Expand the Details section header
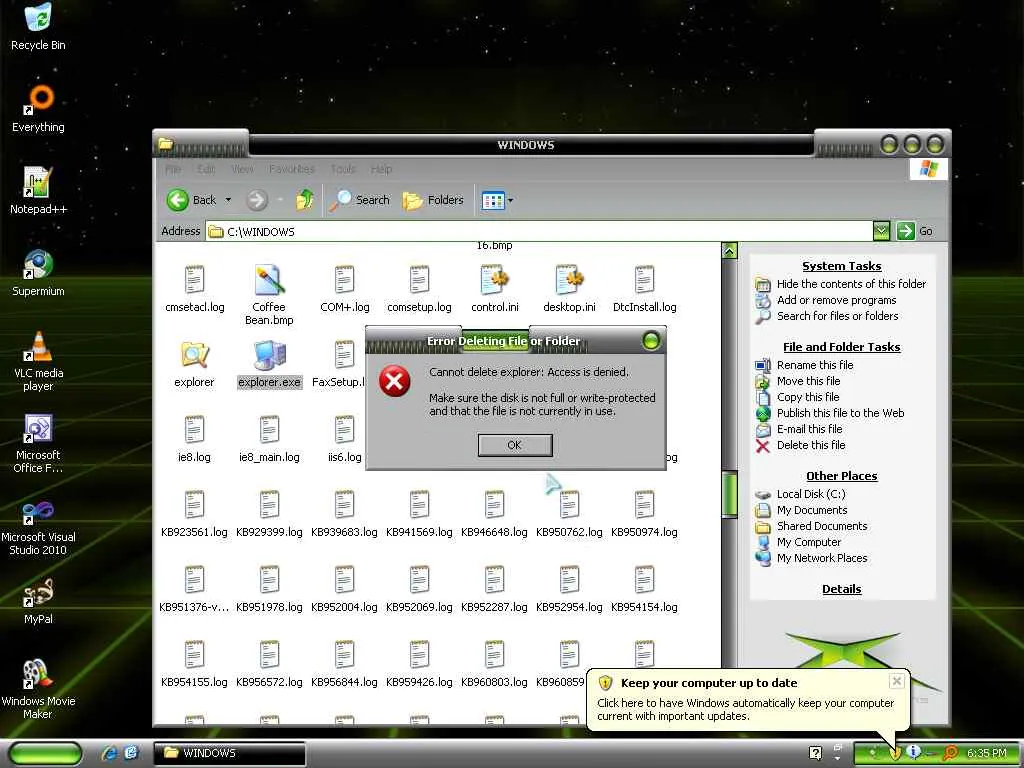This screenshot has width=1024, height=768. [x=841, y=589]
